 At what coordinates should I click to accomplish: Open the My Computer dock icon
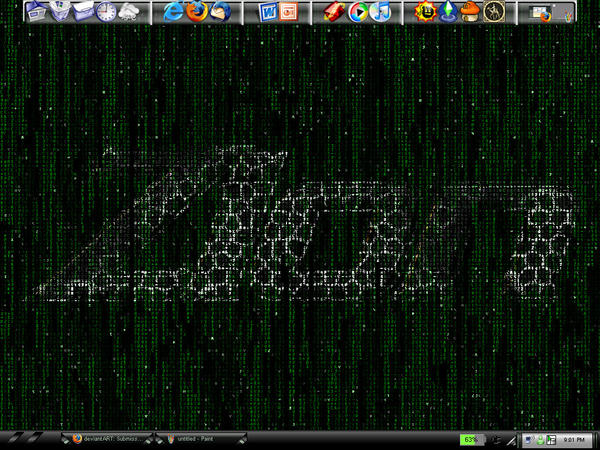pos(36,11)
